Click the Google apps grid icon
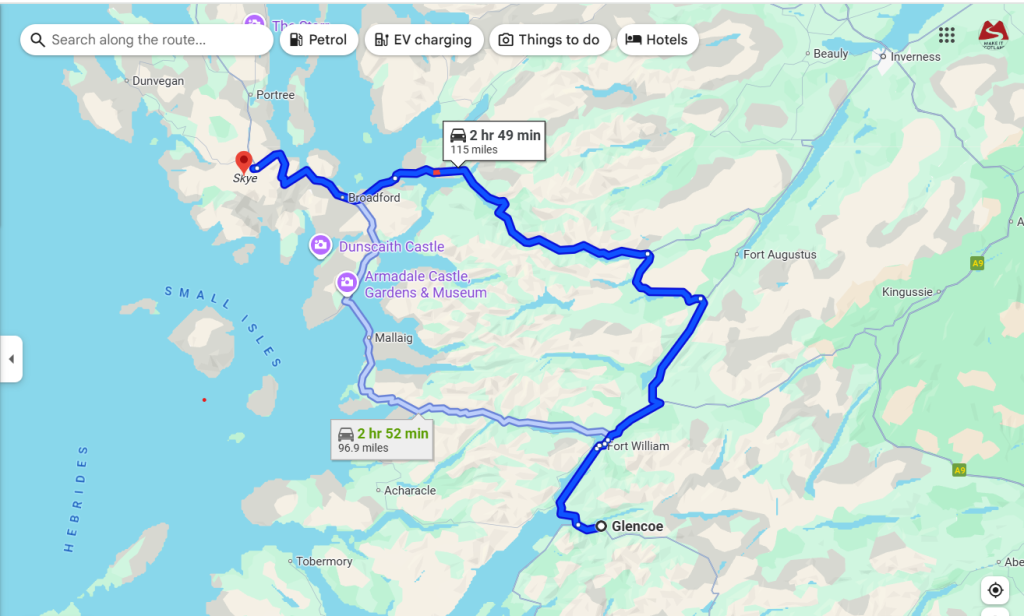The width and height of the screenshot is (1024, 616). click(x=946, y=35)
